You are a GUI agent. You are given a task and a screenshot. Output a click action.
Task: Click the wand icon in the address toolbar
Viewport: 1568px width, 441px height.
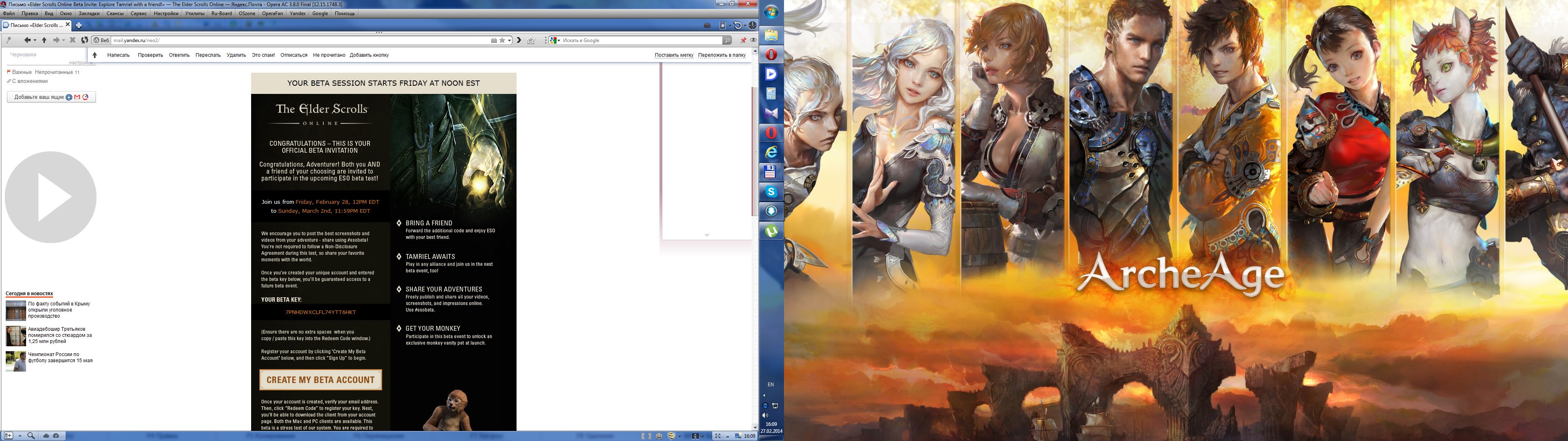point(9,40)
